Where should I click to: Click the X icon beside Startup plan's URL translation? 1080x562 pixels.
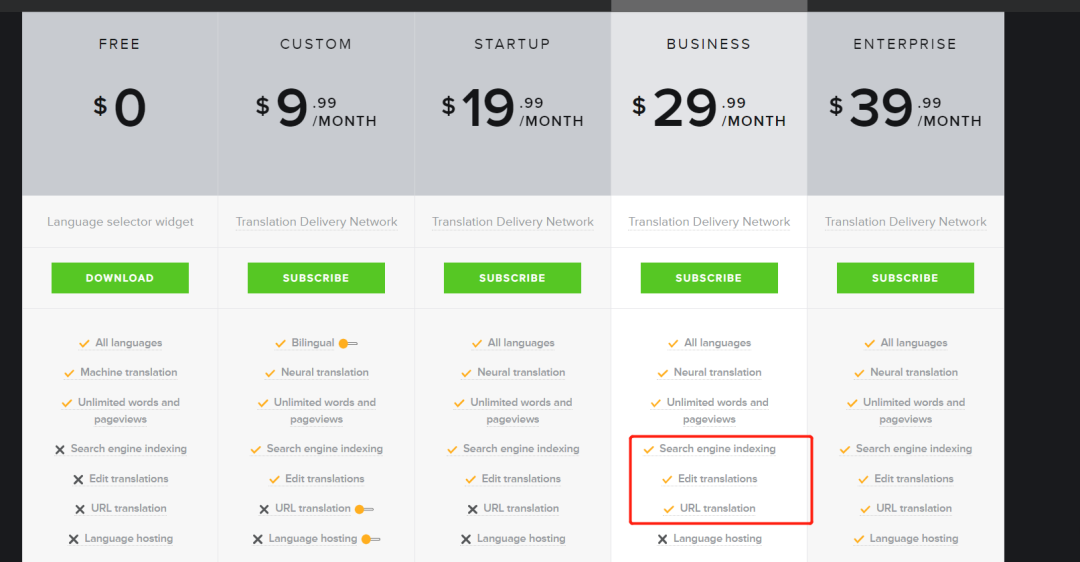472,509
